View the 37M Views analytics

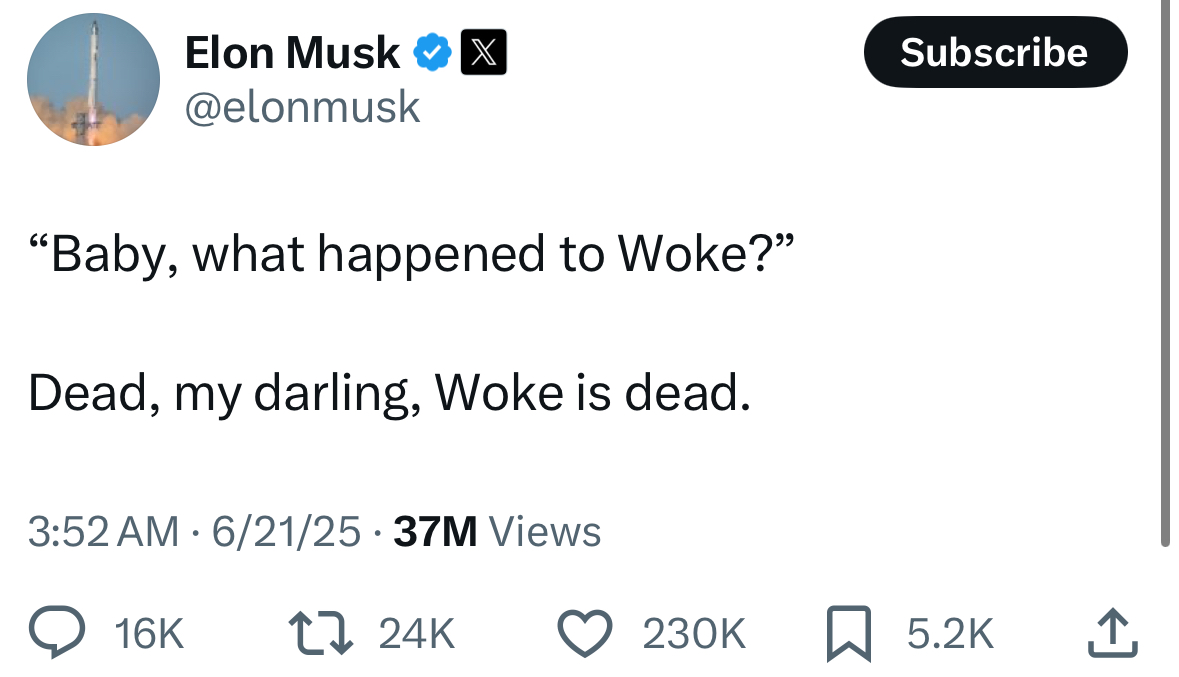click(x=497, y=532)
